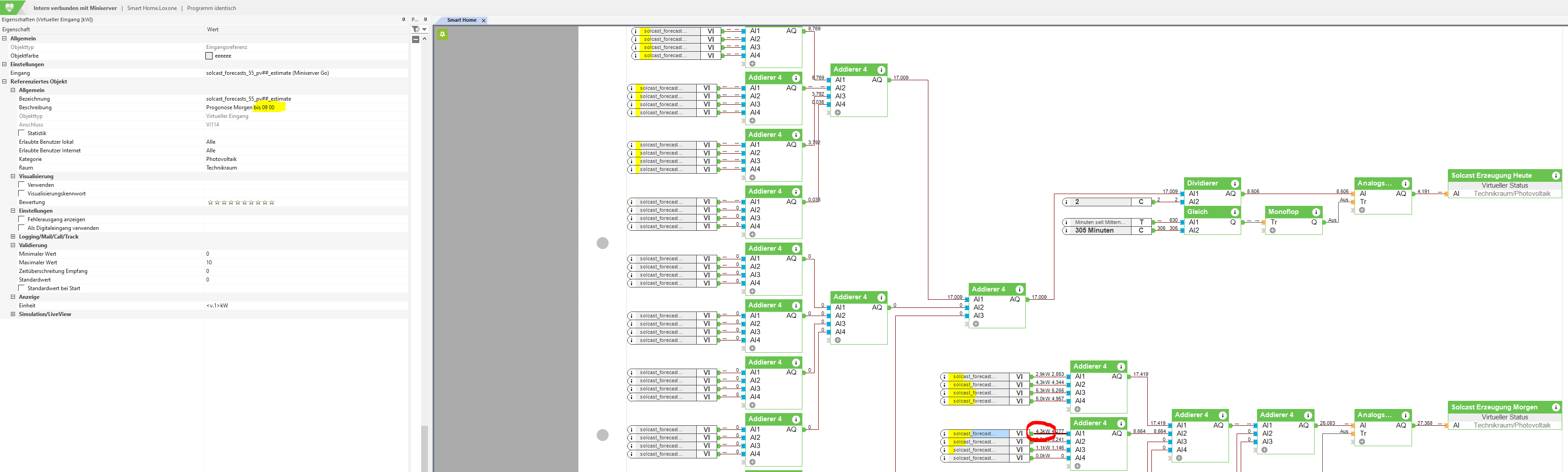Viewport: 1568px width, 472px height.
Task: Collapse the Validierung section
Action: pyautogui.click(x=13, y=245)
